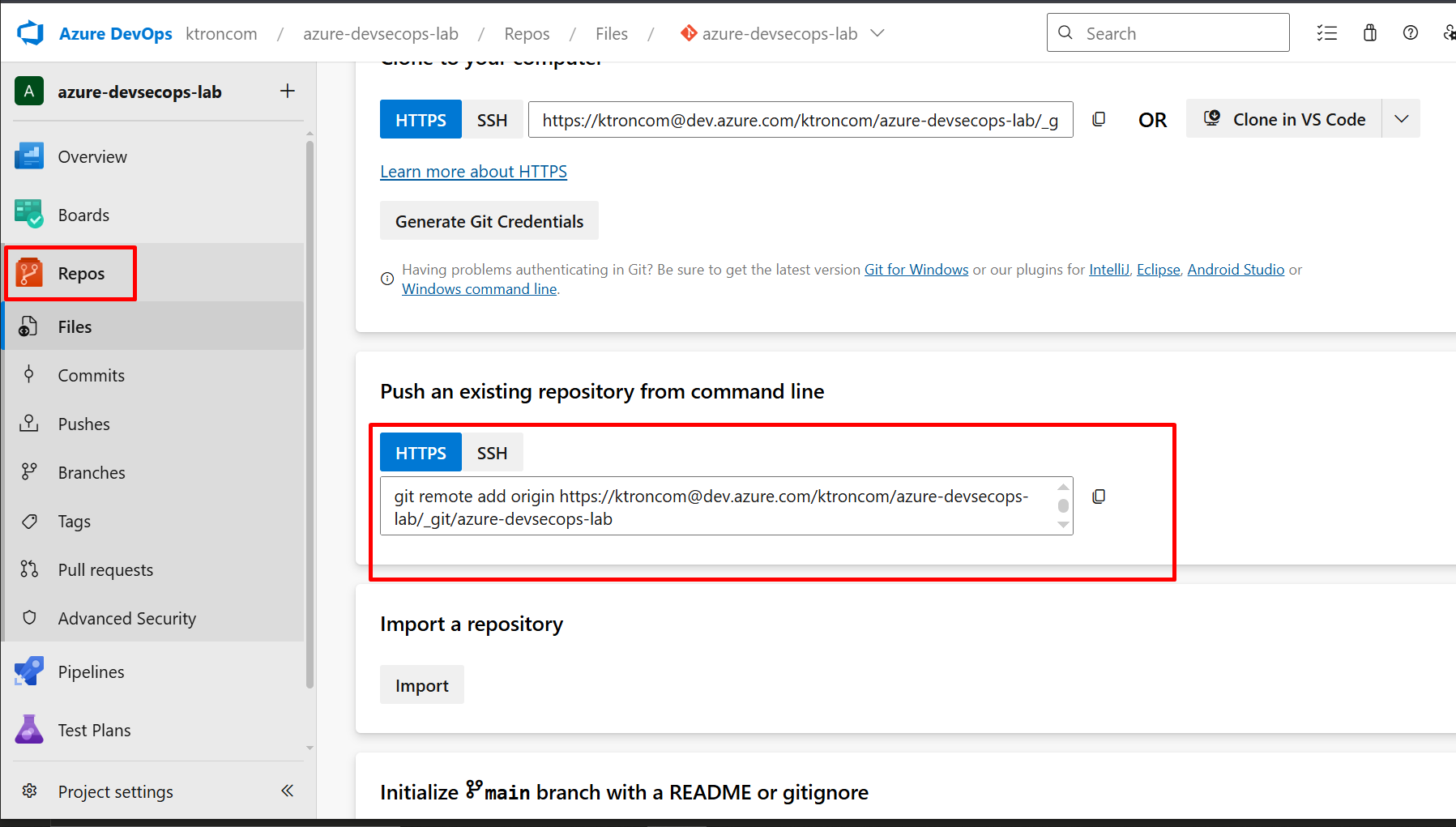This screenshot has height=827, width=1456.
Task: Select HTTPS in push section
Action: [x=421, y=453]
